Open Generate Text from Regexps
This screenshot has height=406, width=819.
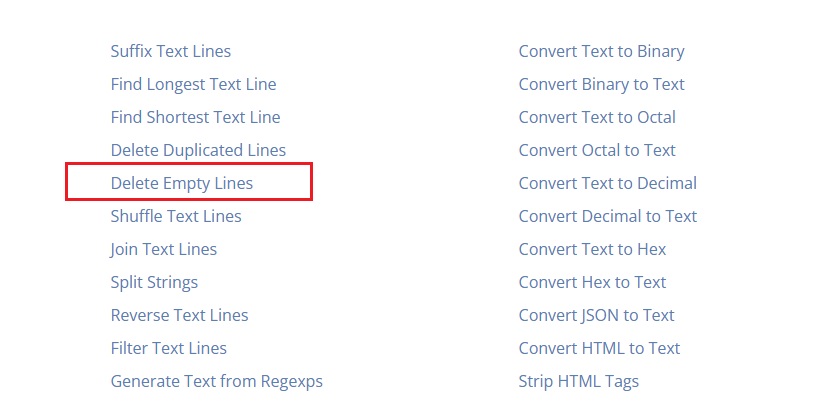(x=216, y=381)
